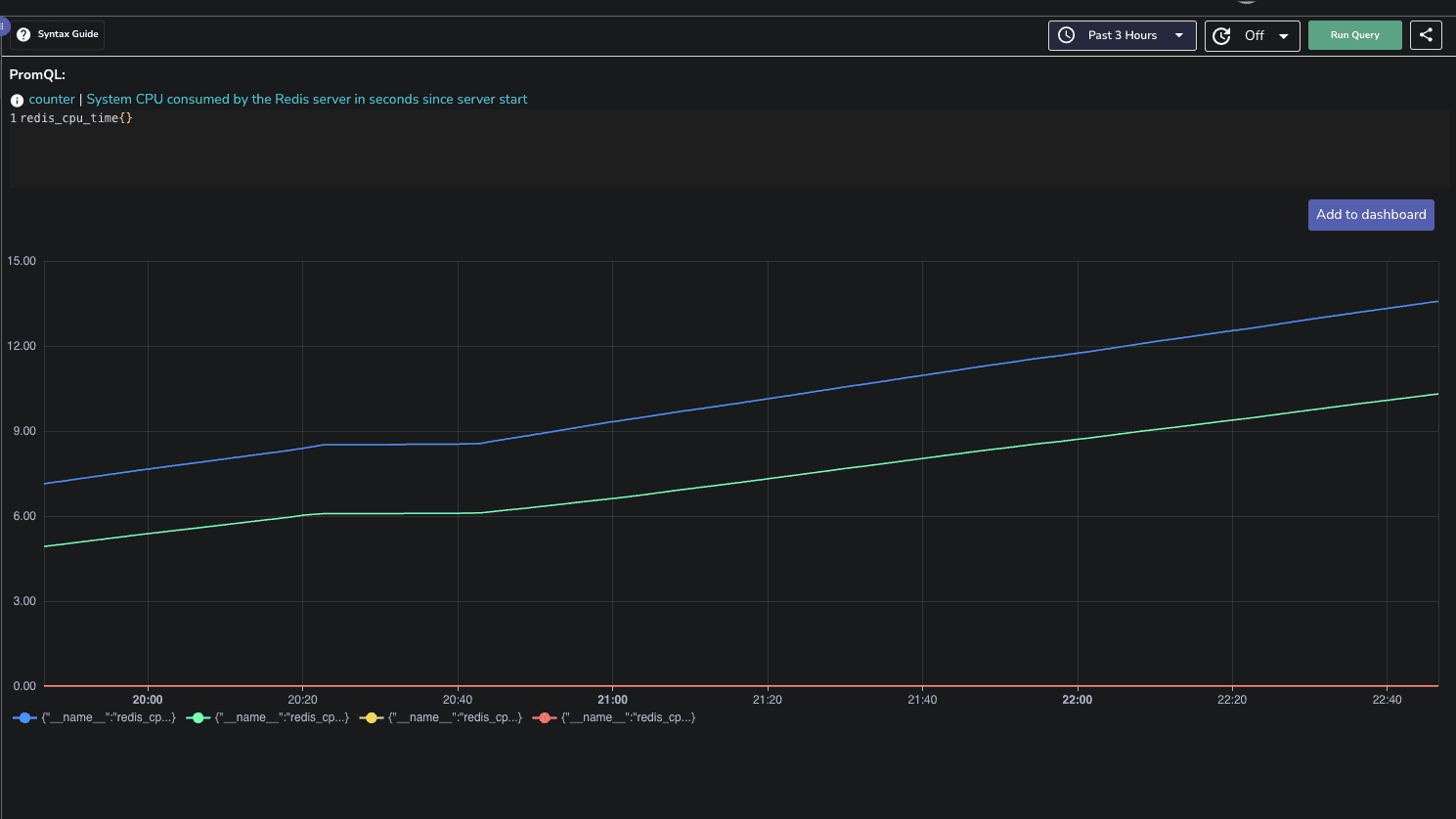1456x819 pixels.
Task: Click the clock icon beside Past 3 Hours
Action: pos(1067,35)
